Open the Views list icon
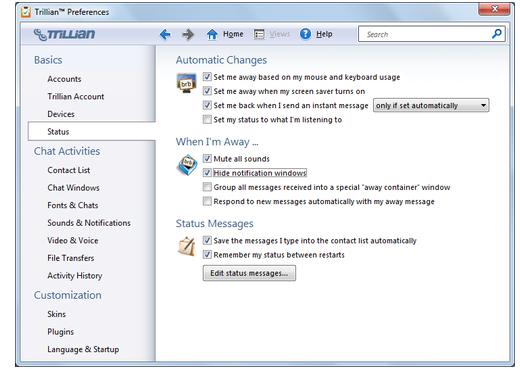 (259, 34)
